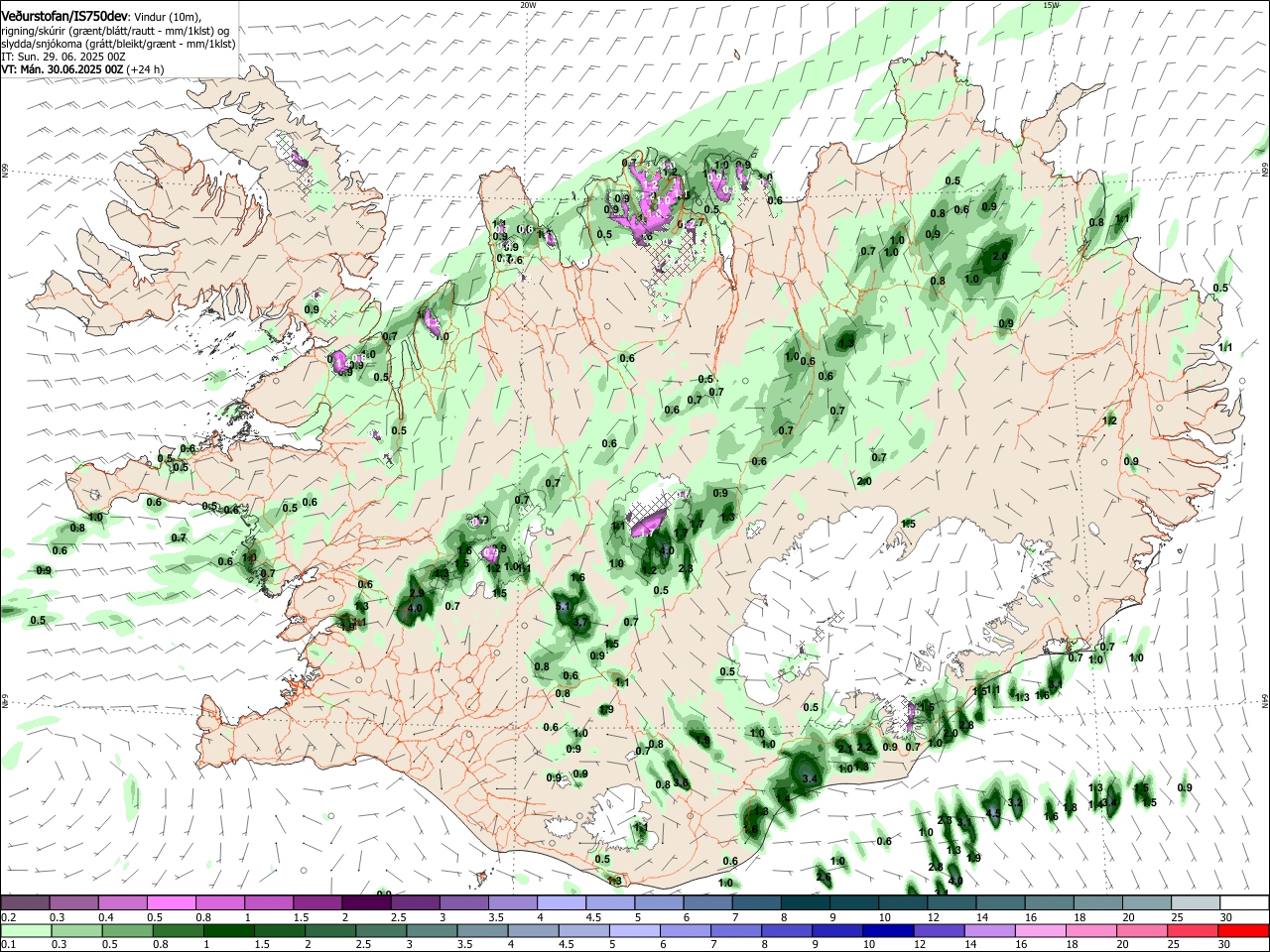Click the 20W longitude label
Image resolution: width=1270 pixels, height=952 pixels.
click(528, 5)
